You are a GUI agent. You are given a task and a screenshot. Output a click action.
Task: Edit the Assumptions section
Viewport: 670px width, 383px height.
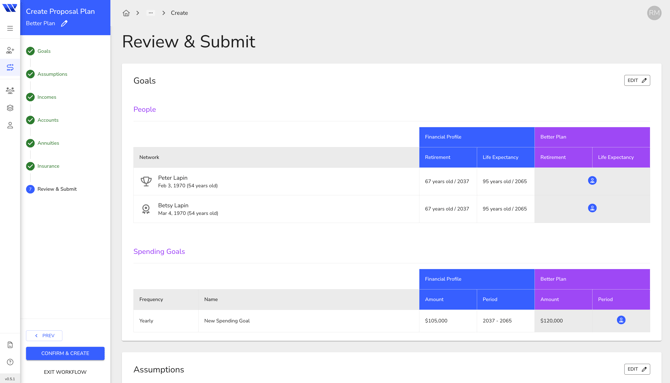coord(637,369)
